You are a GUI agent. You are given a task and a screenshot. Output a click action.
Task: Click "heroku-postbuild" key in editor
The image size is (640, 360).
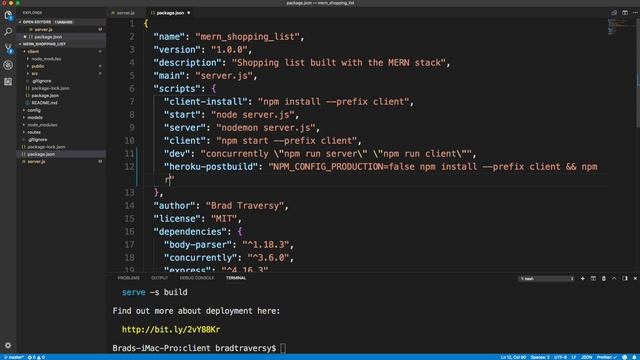(211, 167)
